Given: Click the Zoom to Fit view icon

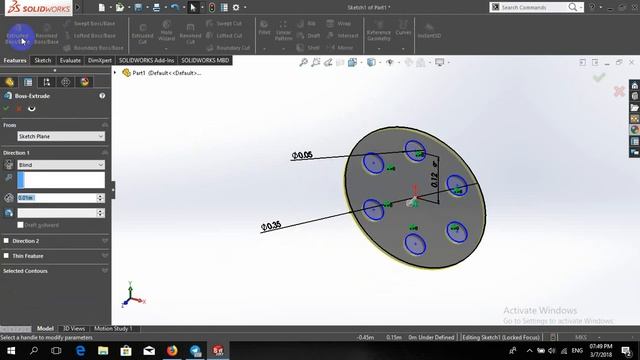Looking at the screenshot, I should click(303, 62).
